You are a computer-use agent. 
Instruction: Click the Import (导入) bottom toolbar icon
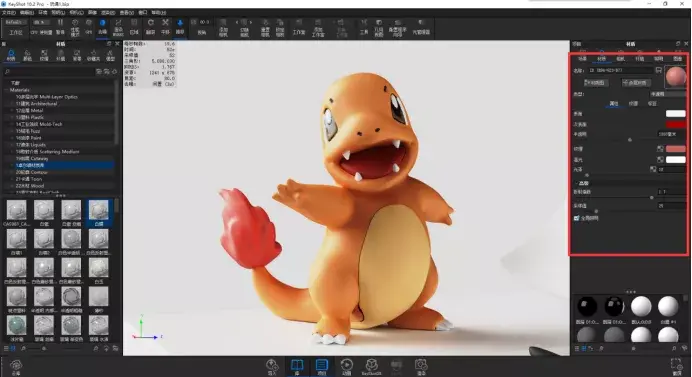tap(272, 367)
